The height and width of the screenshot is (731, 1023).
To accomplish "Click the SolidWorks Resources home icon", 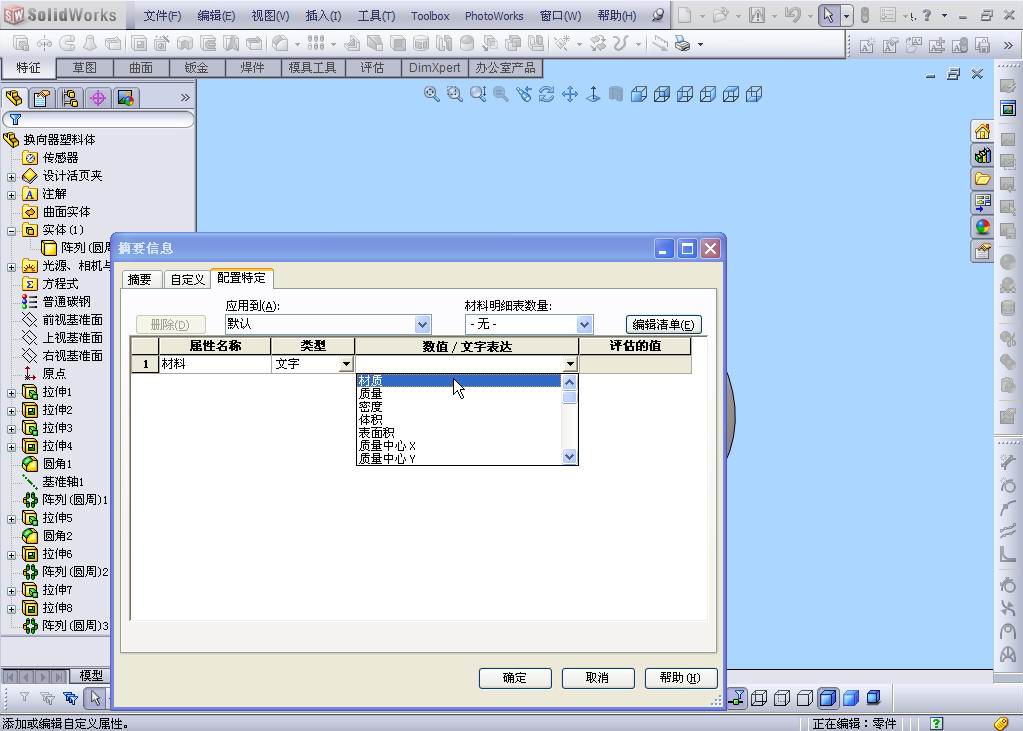I will coord(983,131).
